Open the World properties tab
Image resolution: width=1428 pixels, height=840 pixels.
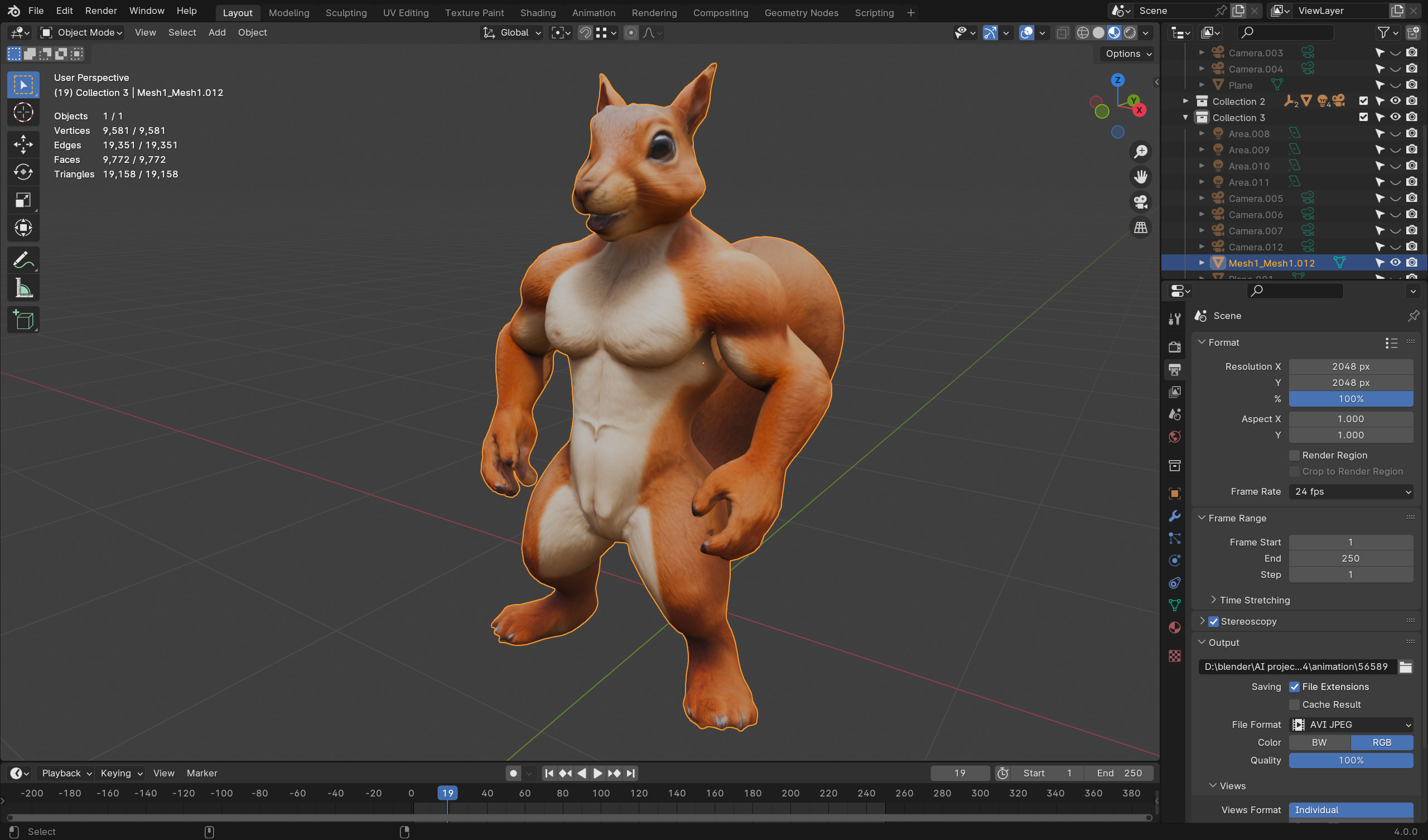click(x=1175, y=437)
